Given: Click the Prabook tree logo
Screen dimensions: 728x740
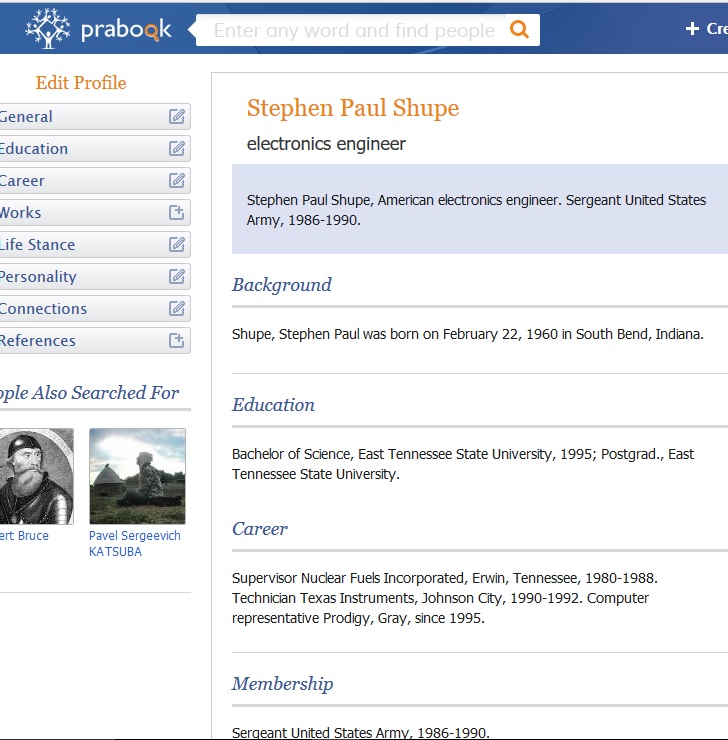Looking at the screenshot, I should click(x=48, y=28).
